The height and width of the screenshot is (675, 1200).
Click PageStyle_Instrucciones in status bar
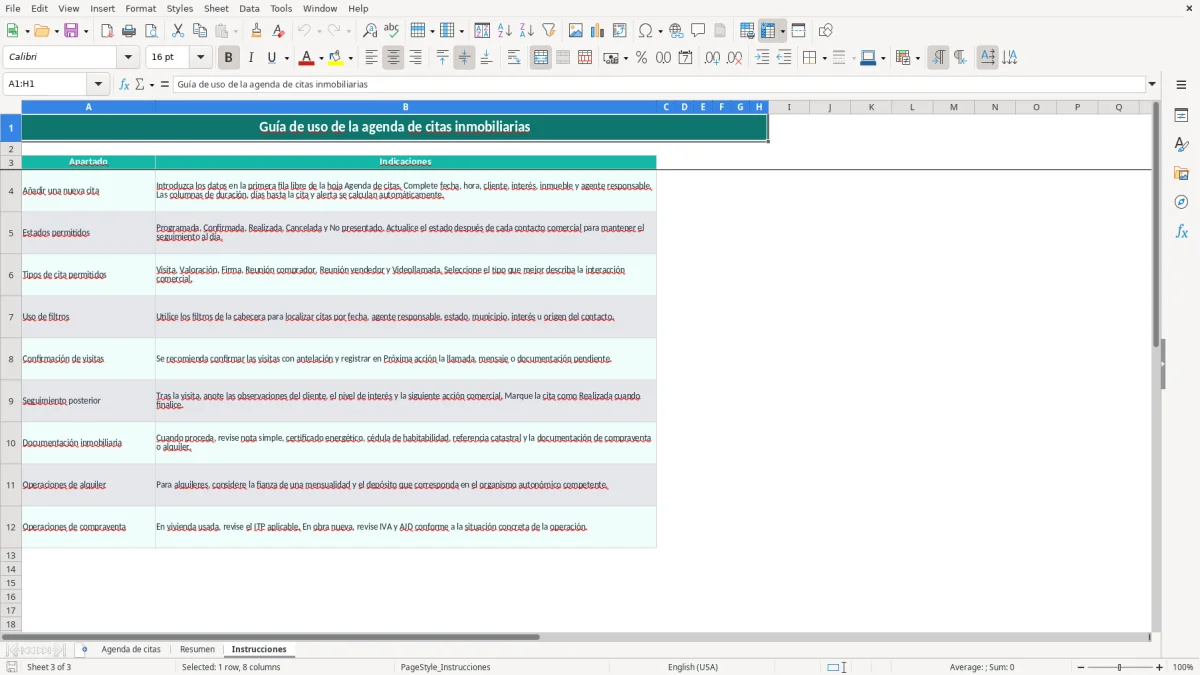coord(445,667)
